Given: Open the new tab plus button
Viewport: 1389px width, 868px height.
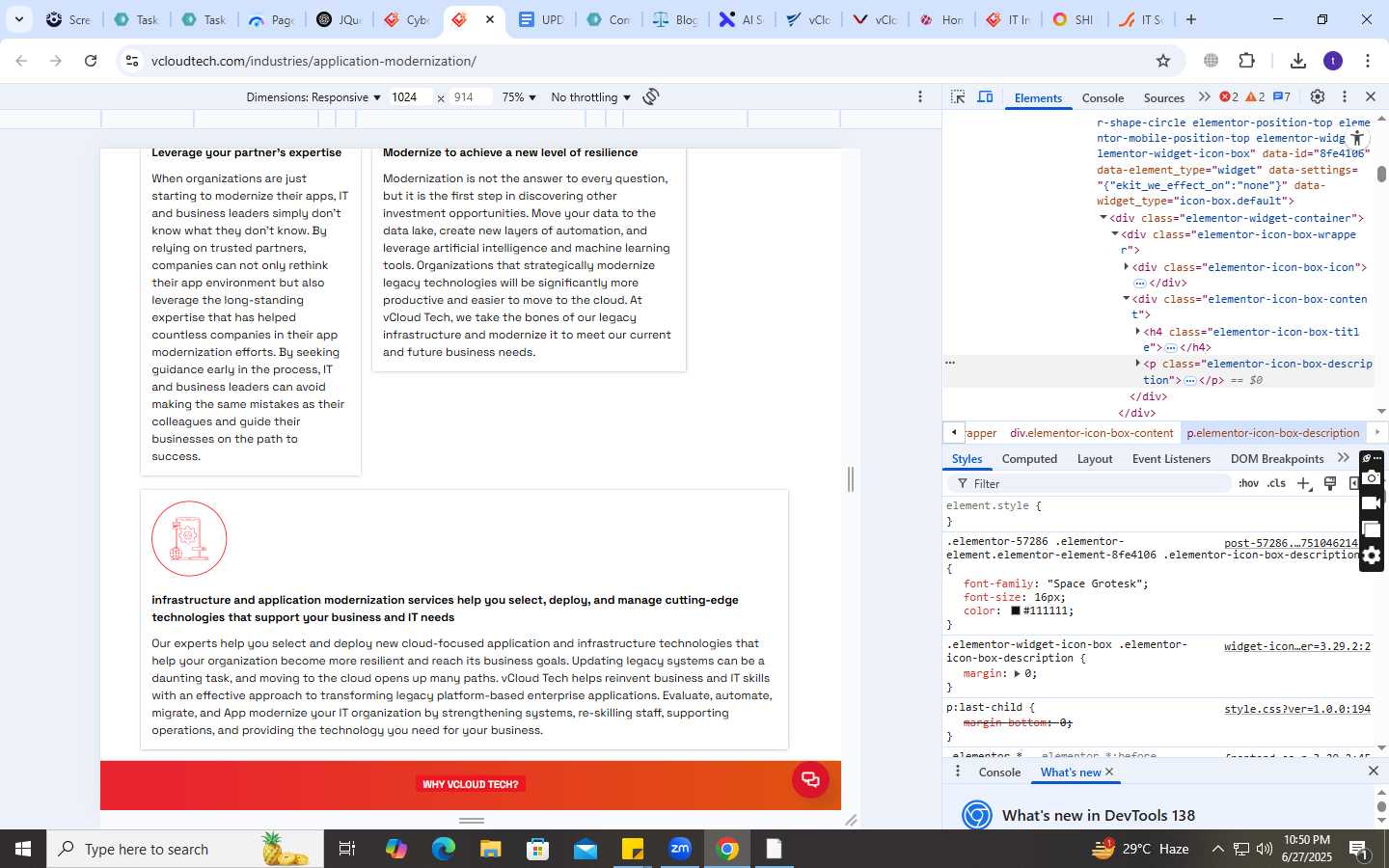Looking at the screenshot, I should click(x=1191, y=19).
